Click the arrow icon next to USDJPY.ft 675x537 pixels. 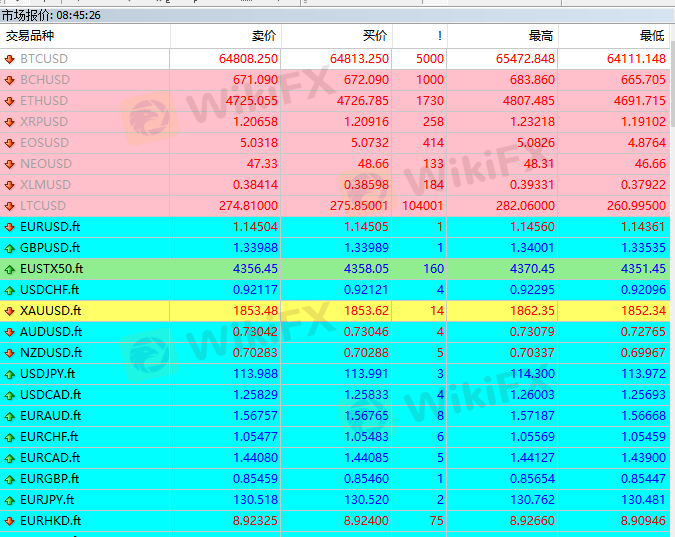[10, 374]
